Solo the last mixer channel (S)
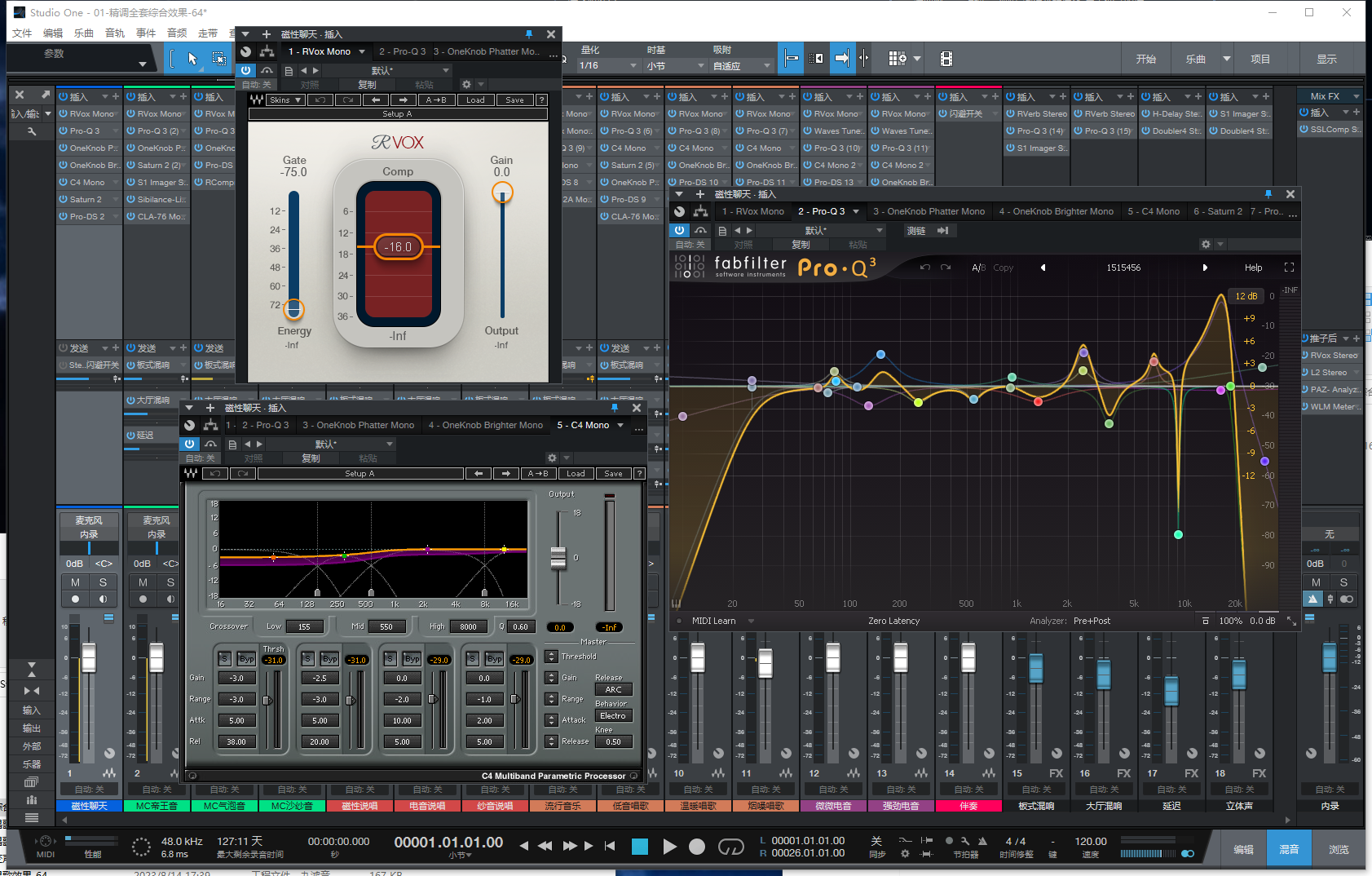1372x876 pixels. pyautogui.click(x=1343, y=582)
